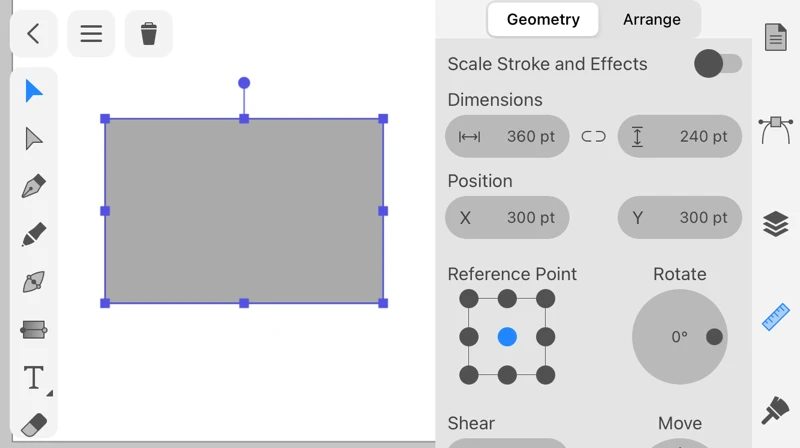
Task: Click the width field showing 360 pt
Action: point(507,137)
